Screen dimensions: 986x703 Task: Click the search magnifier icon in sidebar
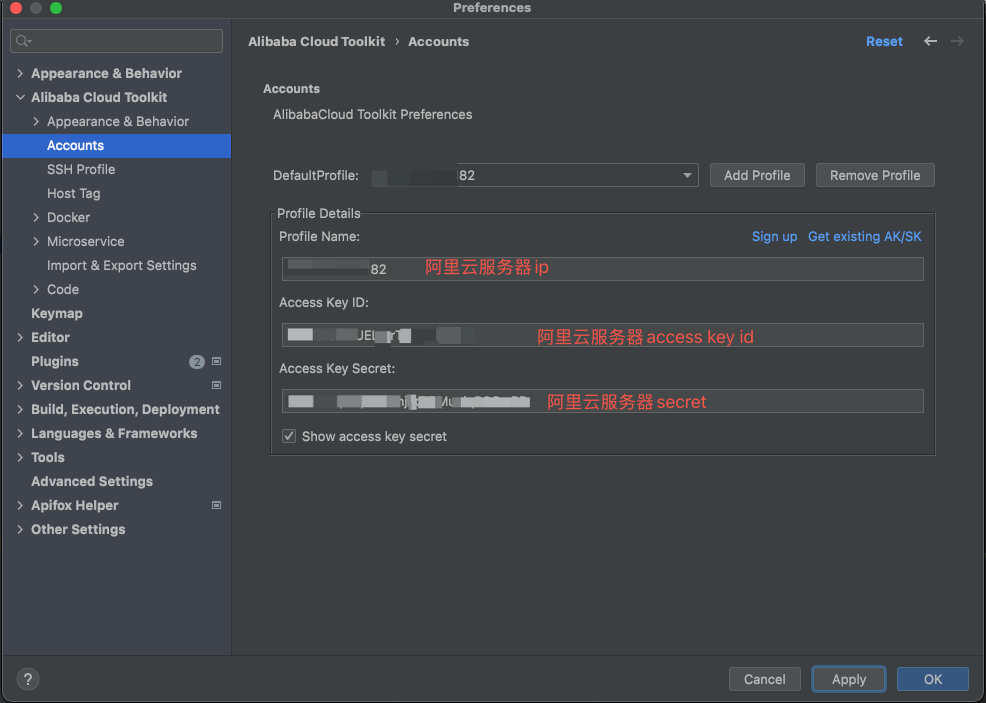coord(23,41)
